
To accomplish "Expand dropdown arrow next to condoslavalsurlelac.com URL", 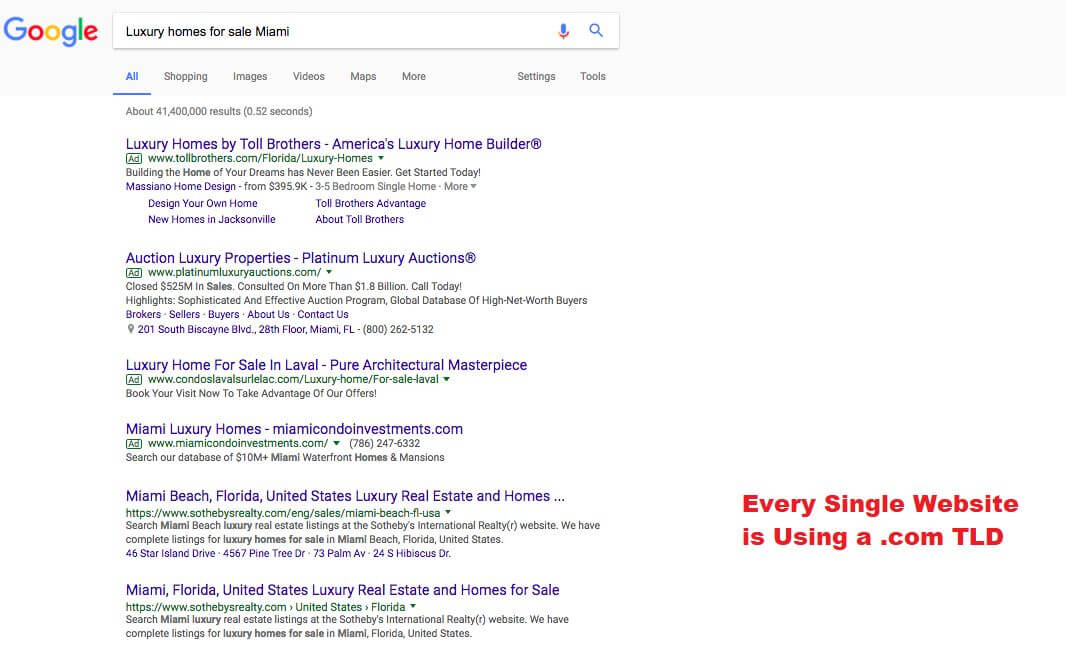I will (x=447, y=379).
